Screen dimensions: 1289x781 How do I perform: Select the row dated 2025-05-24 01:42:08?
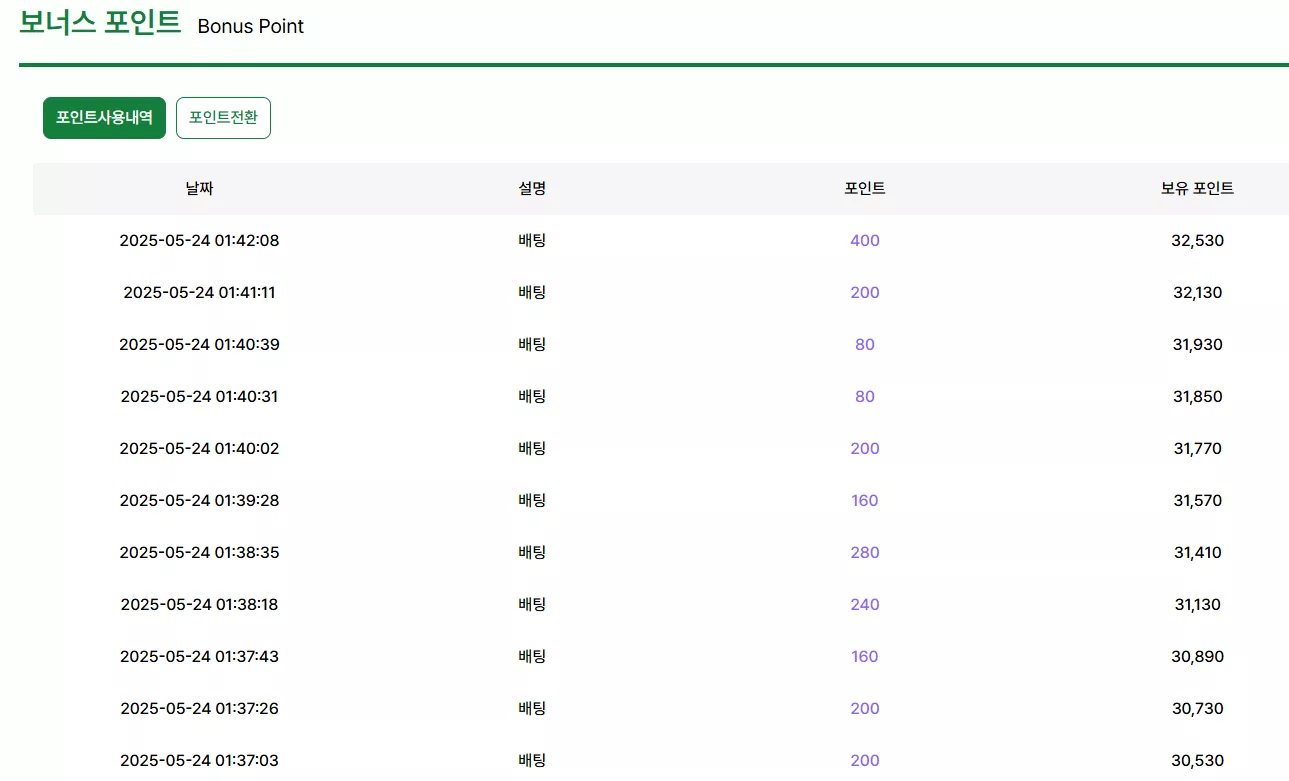point(661,240)
